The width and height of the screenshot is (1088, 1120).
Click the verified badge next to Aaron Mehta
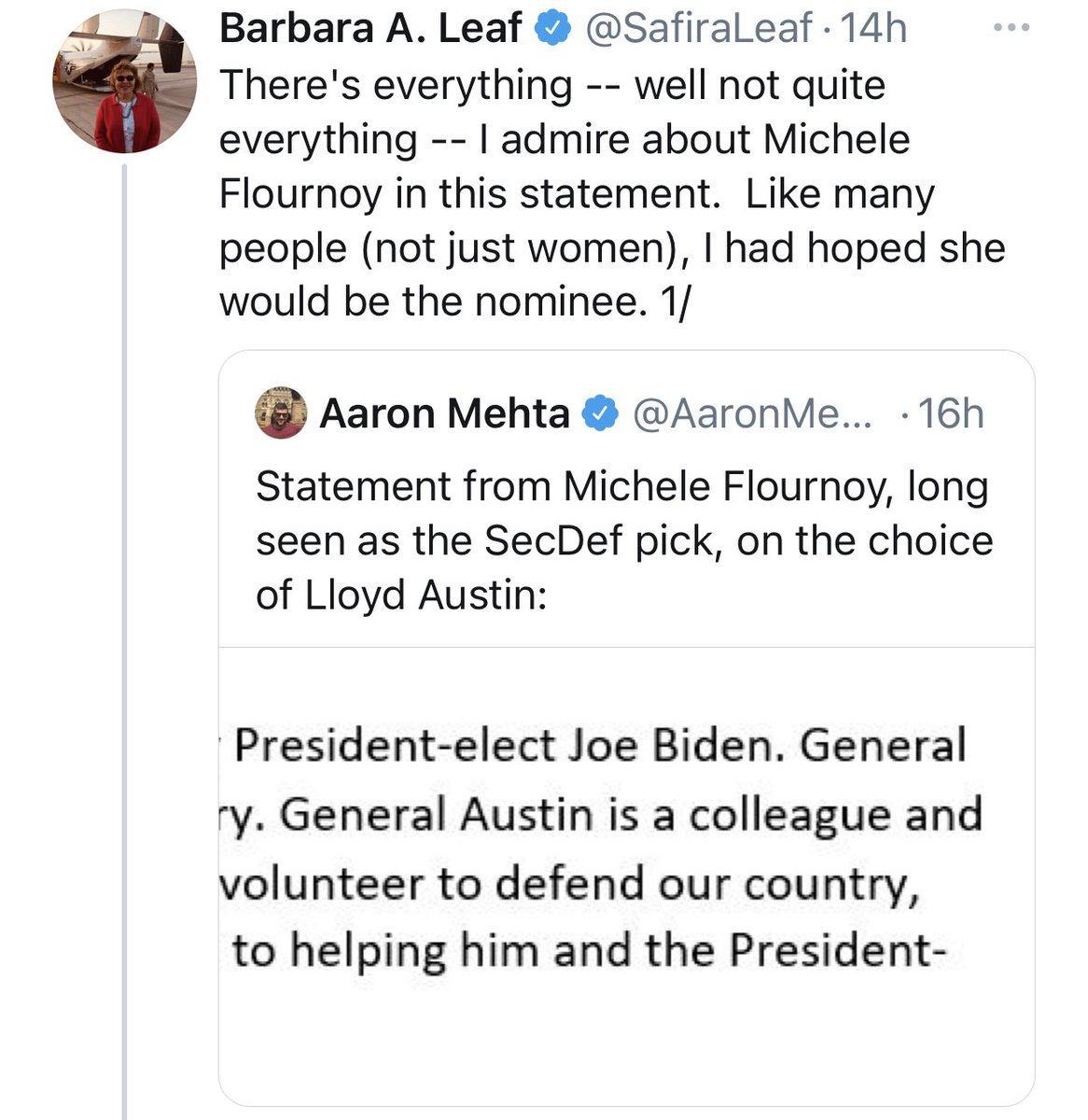click(x=600, y=413)
